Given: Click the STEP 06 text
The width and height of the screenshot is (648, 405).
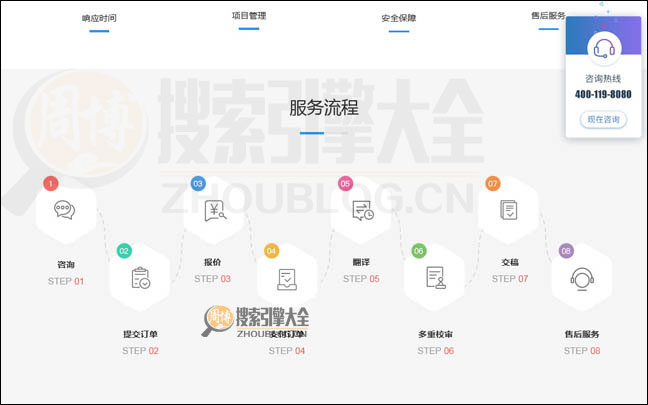Looking at the screenshot, I should pyautogui.click(x=436, y=351).
